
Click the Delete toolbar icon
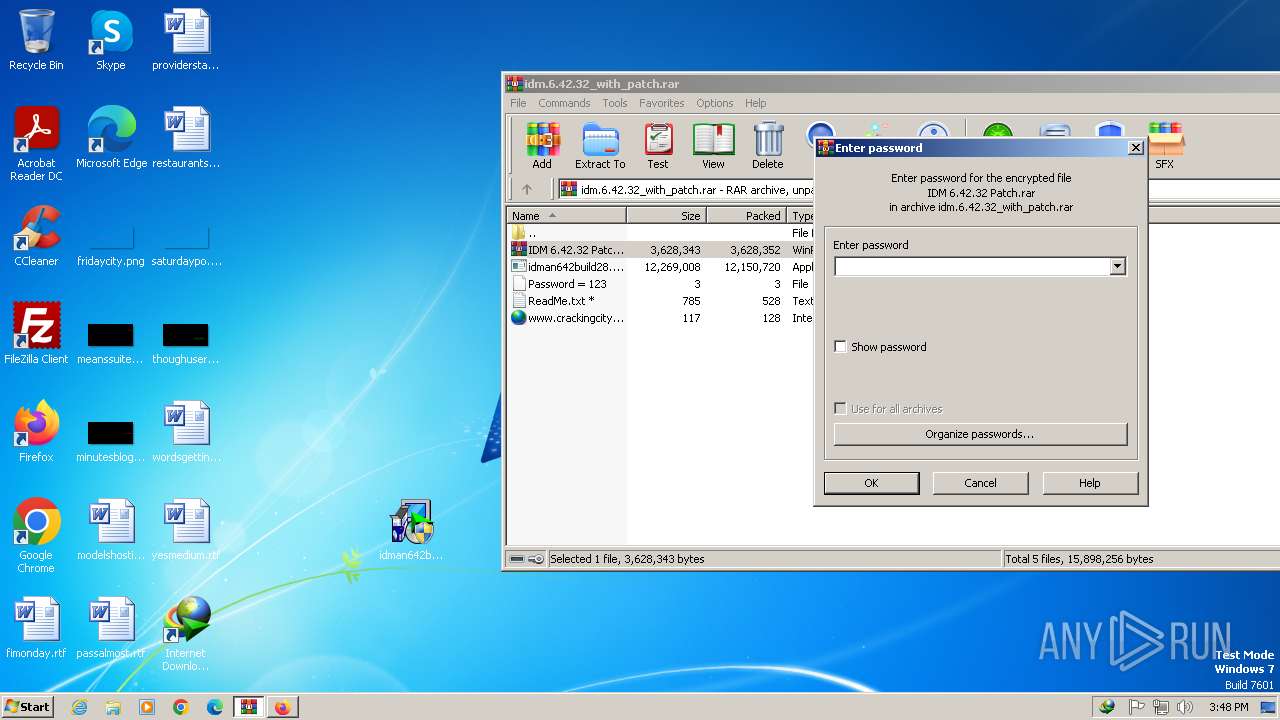tap(768, 145)
